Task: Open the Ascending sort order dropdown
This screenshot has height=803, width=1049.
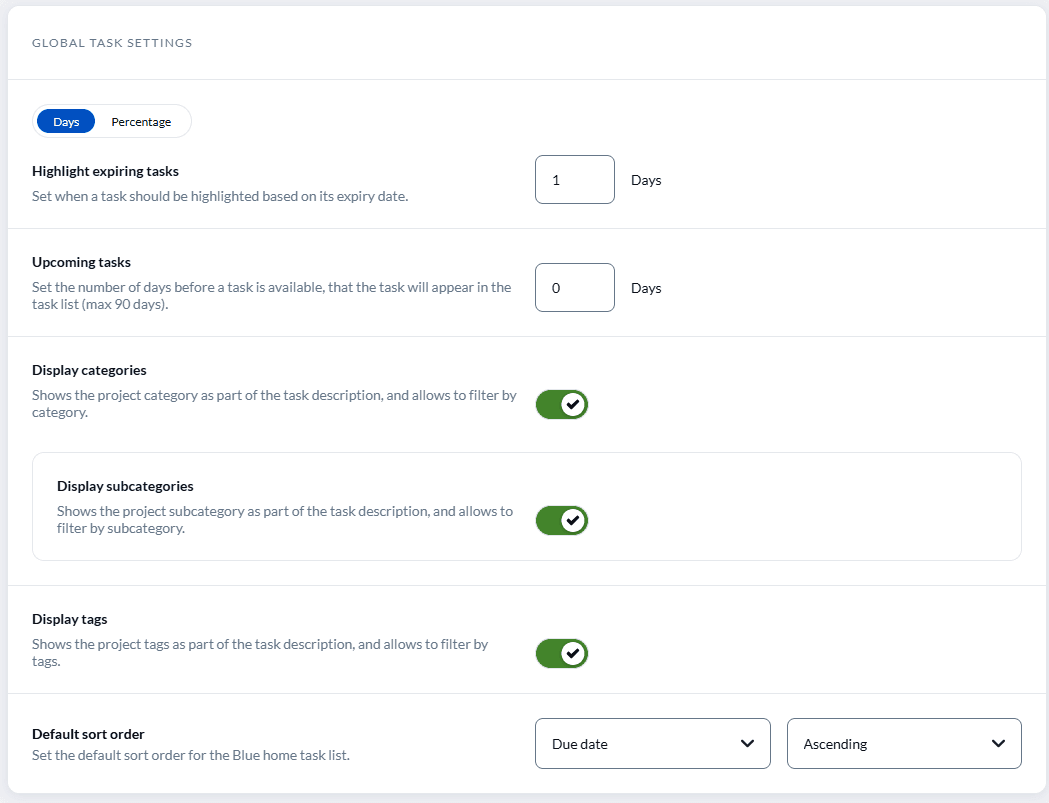Action: (x=904, y=743)
